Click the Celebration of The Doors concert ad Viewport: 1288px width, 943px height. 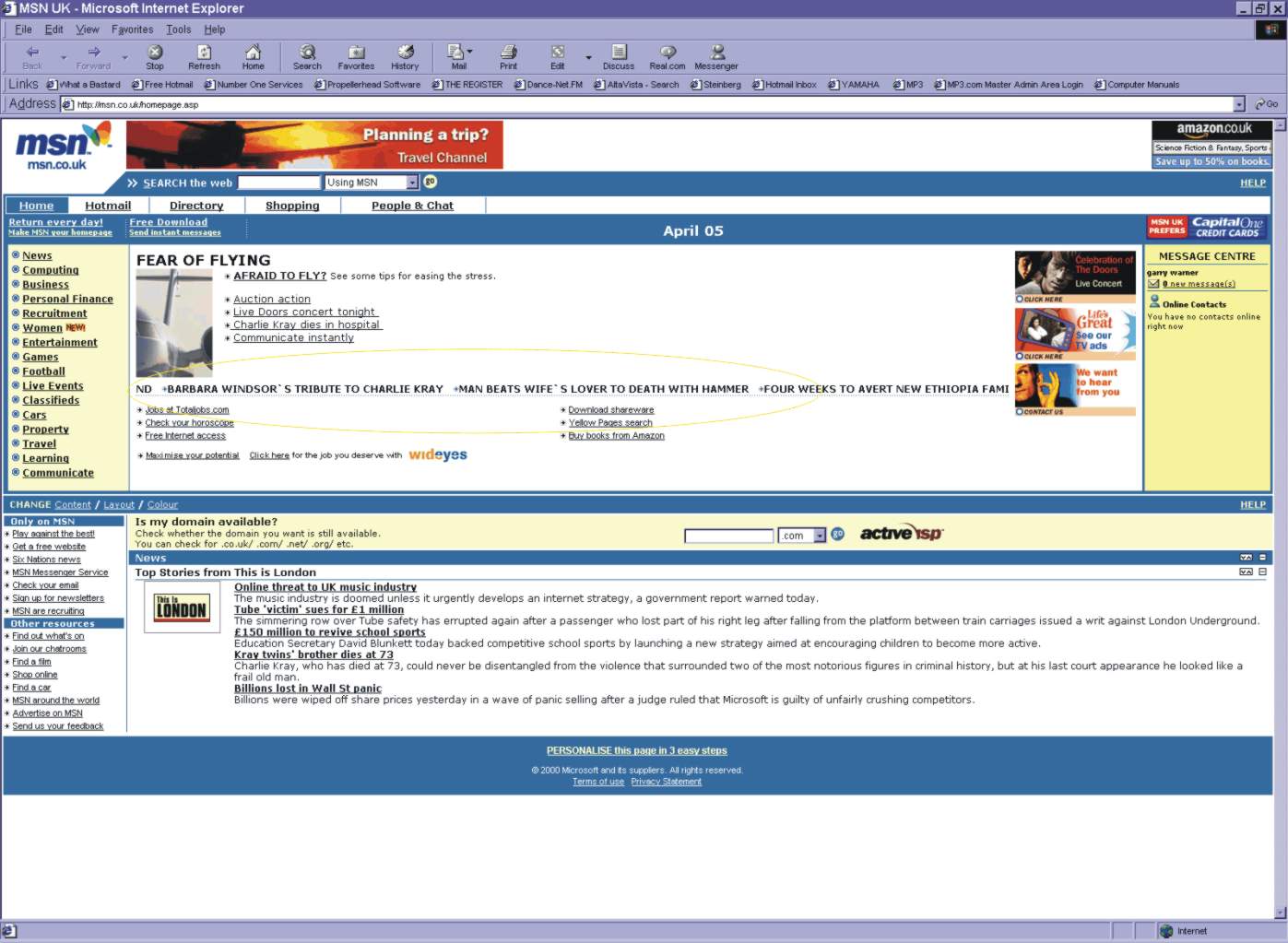[x=1075, y=277]
